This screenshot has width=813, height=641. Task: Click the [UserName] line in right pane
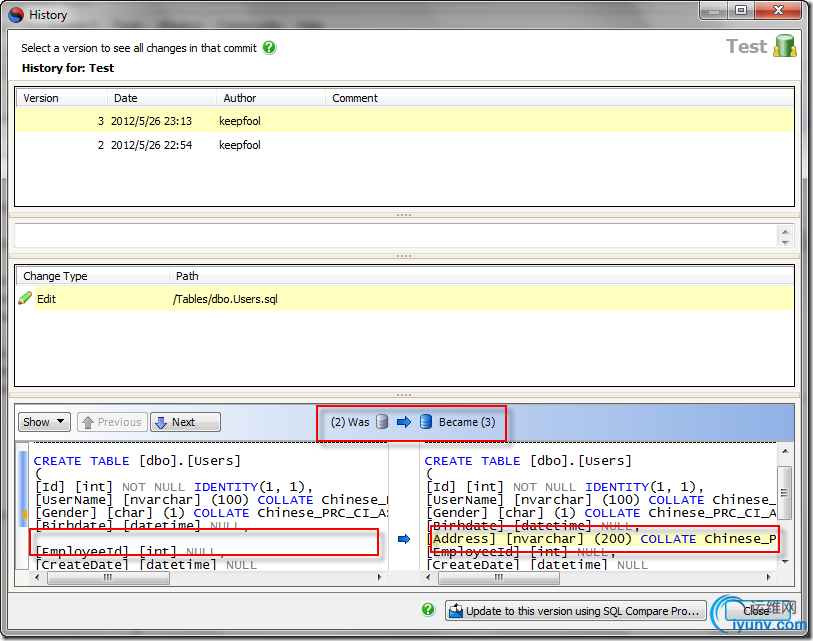601,500
